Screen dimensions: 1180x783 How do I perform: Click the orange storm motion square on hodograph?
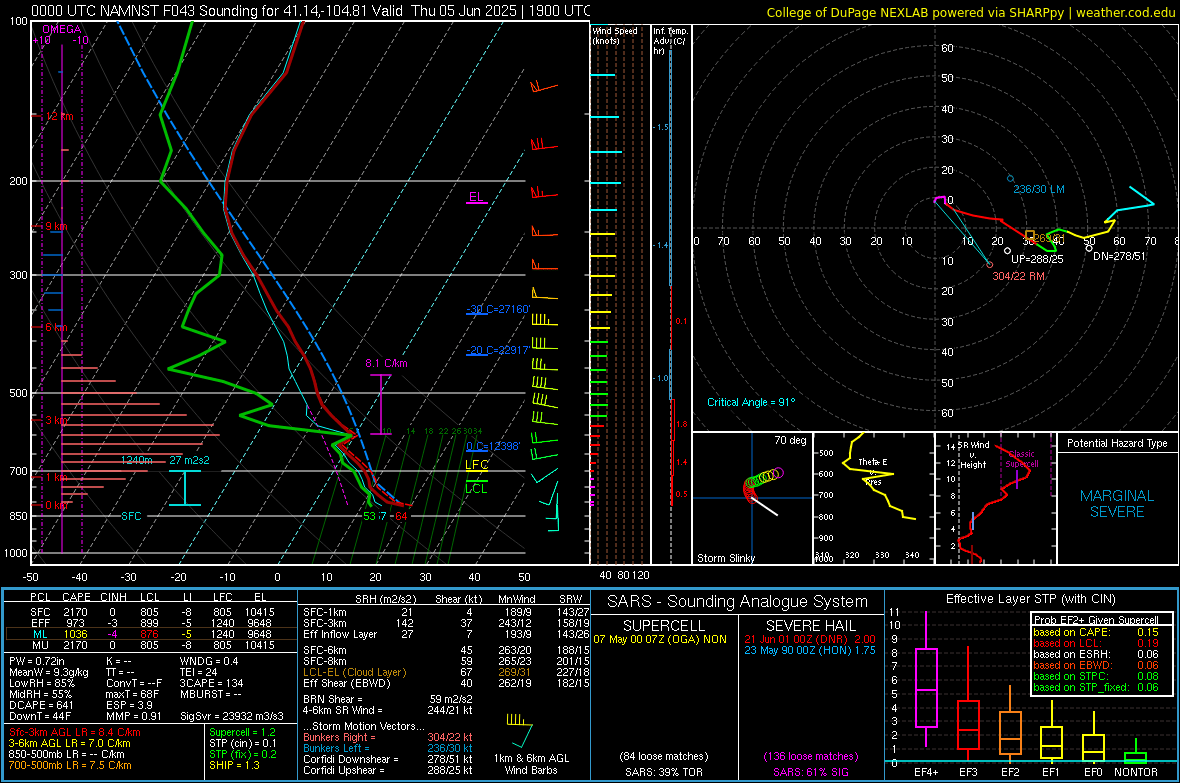(x=1029, y=236)
